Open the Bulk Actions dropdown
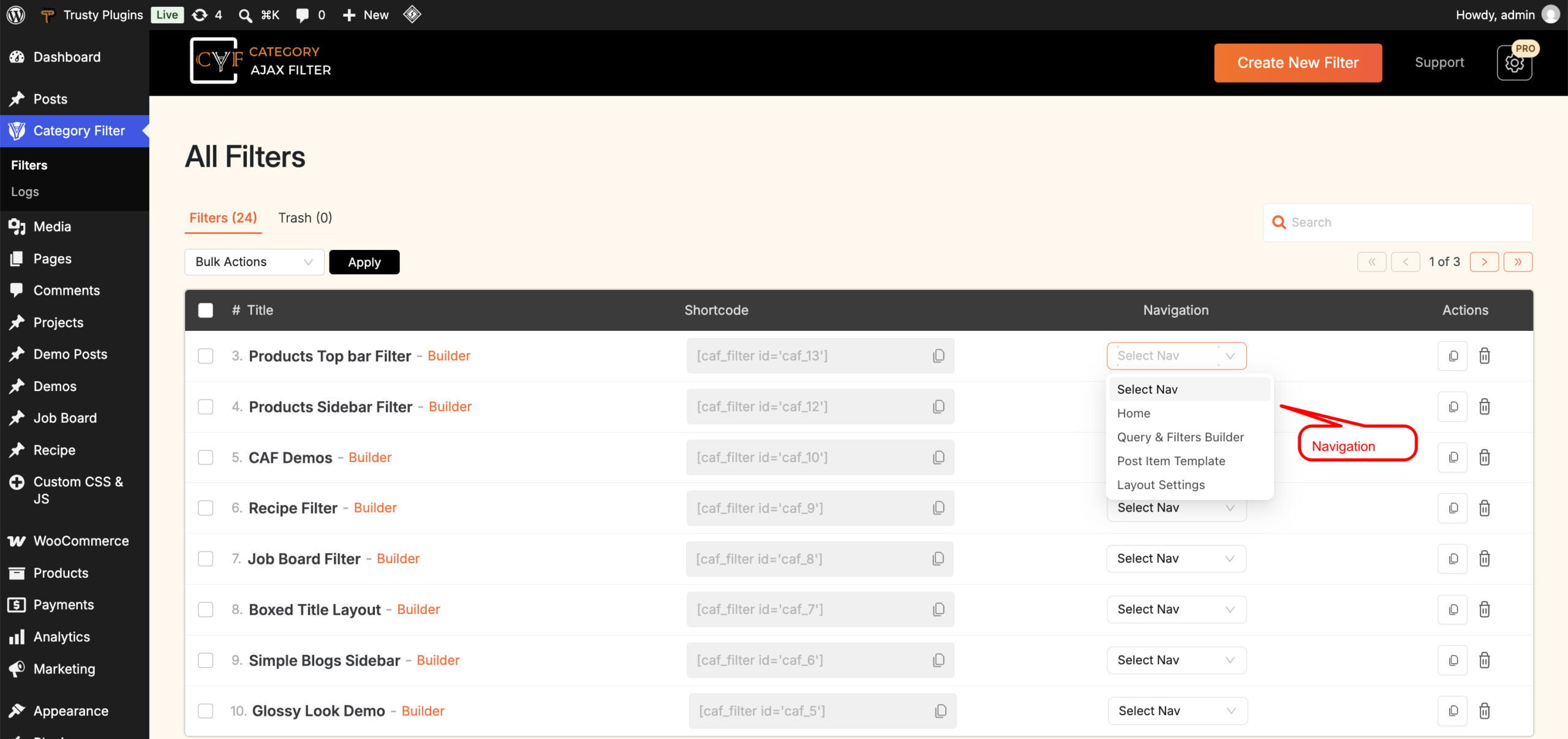Image resolution: width=1568 pixels, height=739 pixels. (x=254, y=262)
